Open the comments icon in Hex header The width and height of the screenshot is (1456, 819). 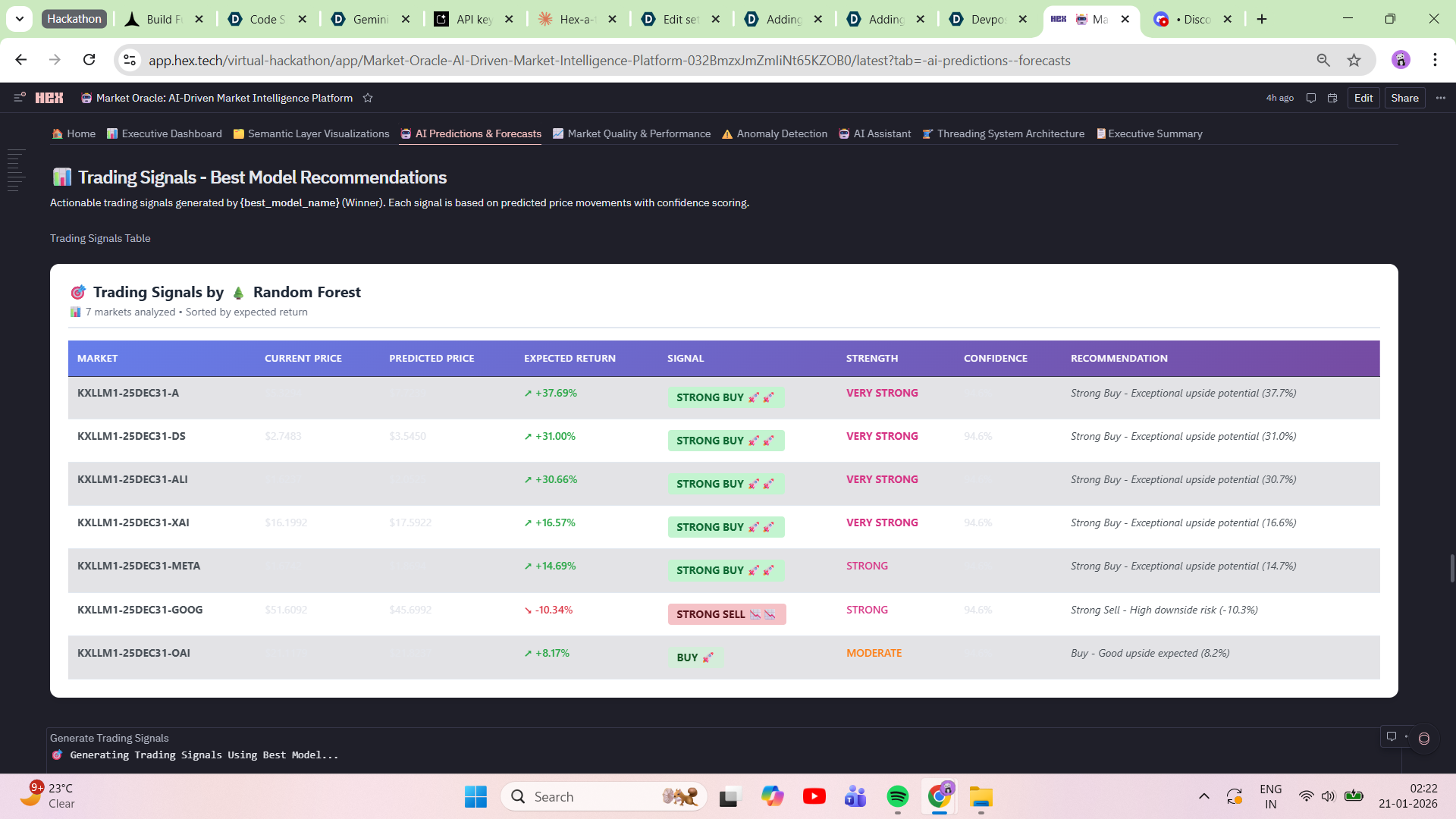pyautogui.click(x=1310, y=98)
